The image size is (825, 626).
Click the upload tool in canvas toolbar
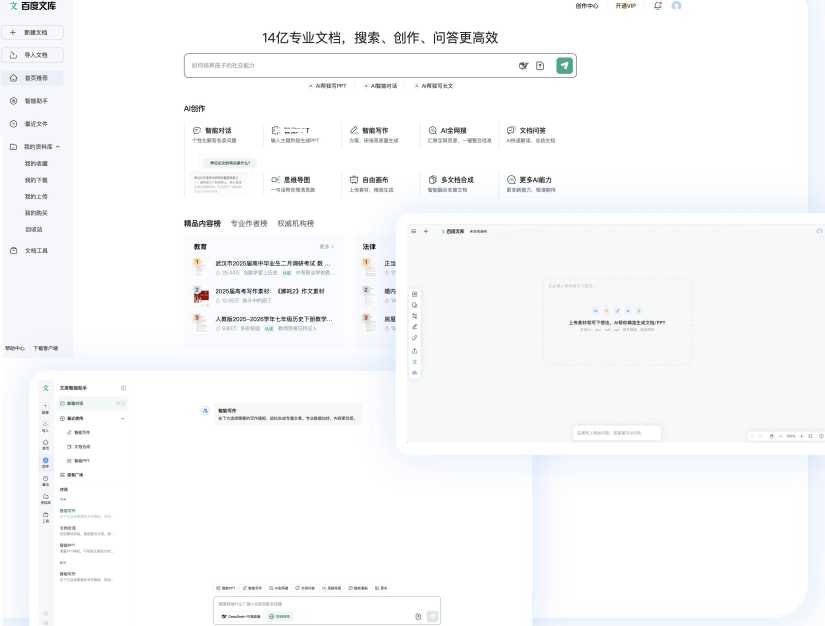tap(415, 350)
